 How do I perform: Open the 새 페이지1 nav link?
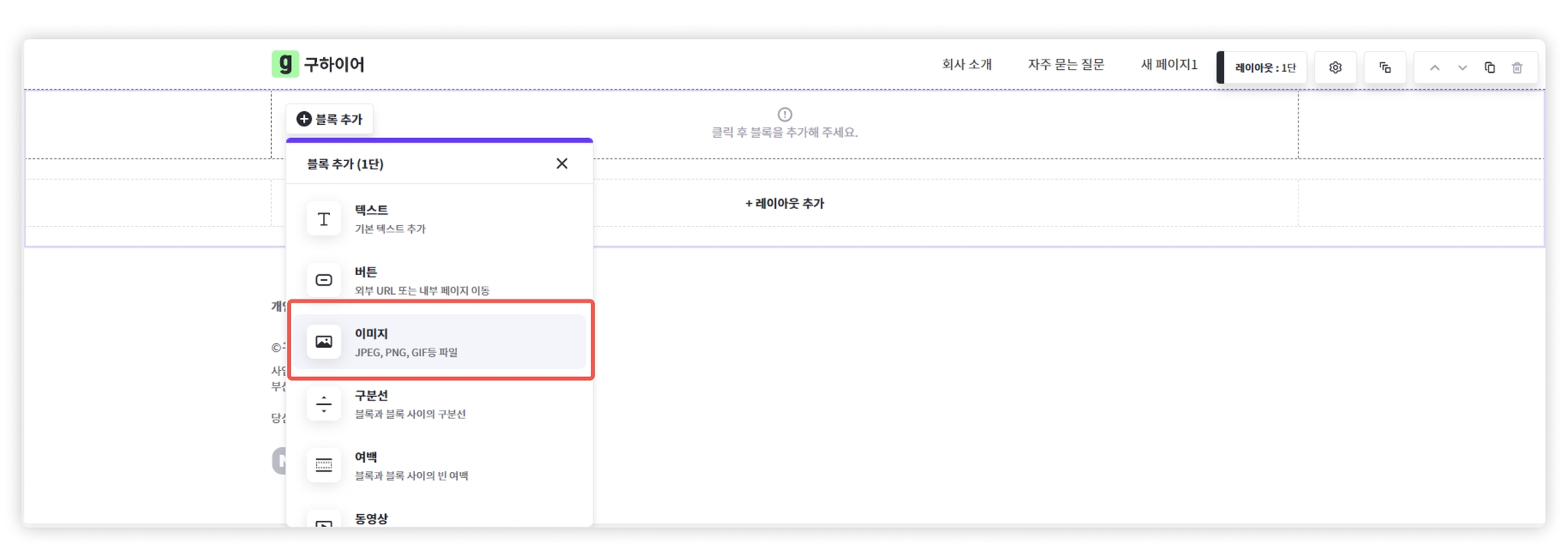click(x=1168, y=64)
